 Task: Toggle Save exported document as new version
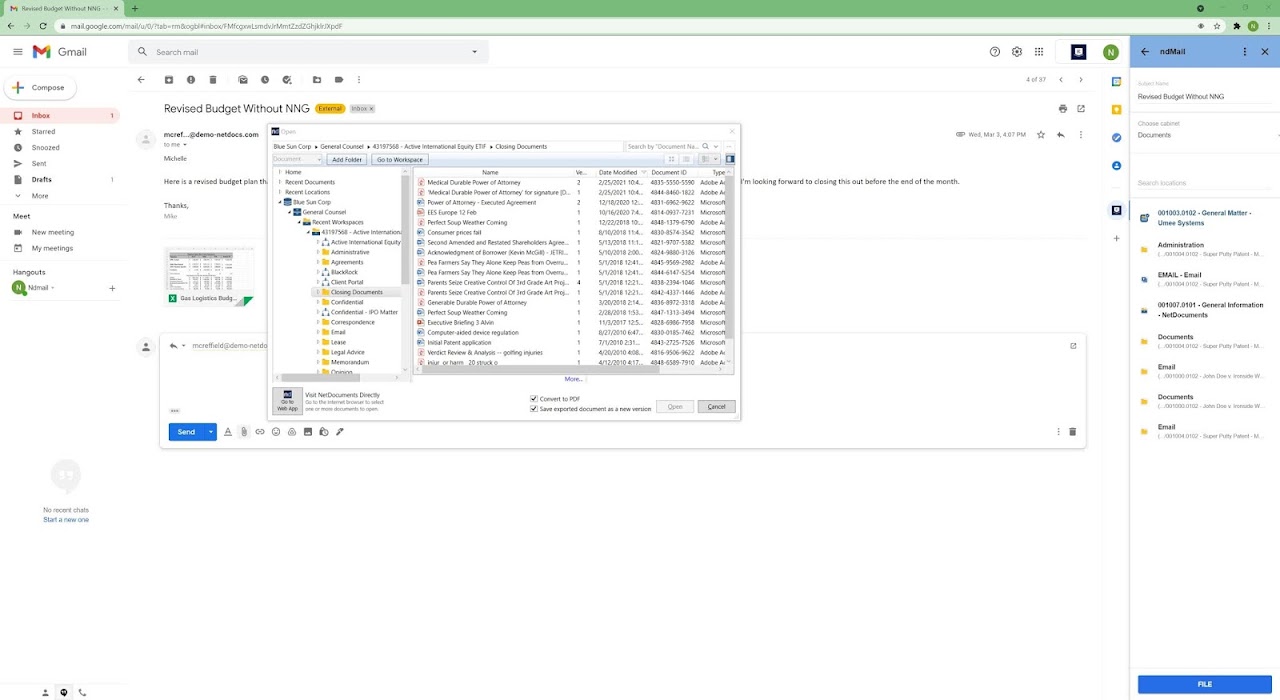pyautogui.click(x=534, y=409)
